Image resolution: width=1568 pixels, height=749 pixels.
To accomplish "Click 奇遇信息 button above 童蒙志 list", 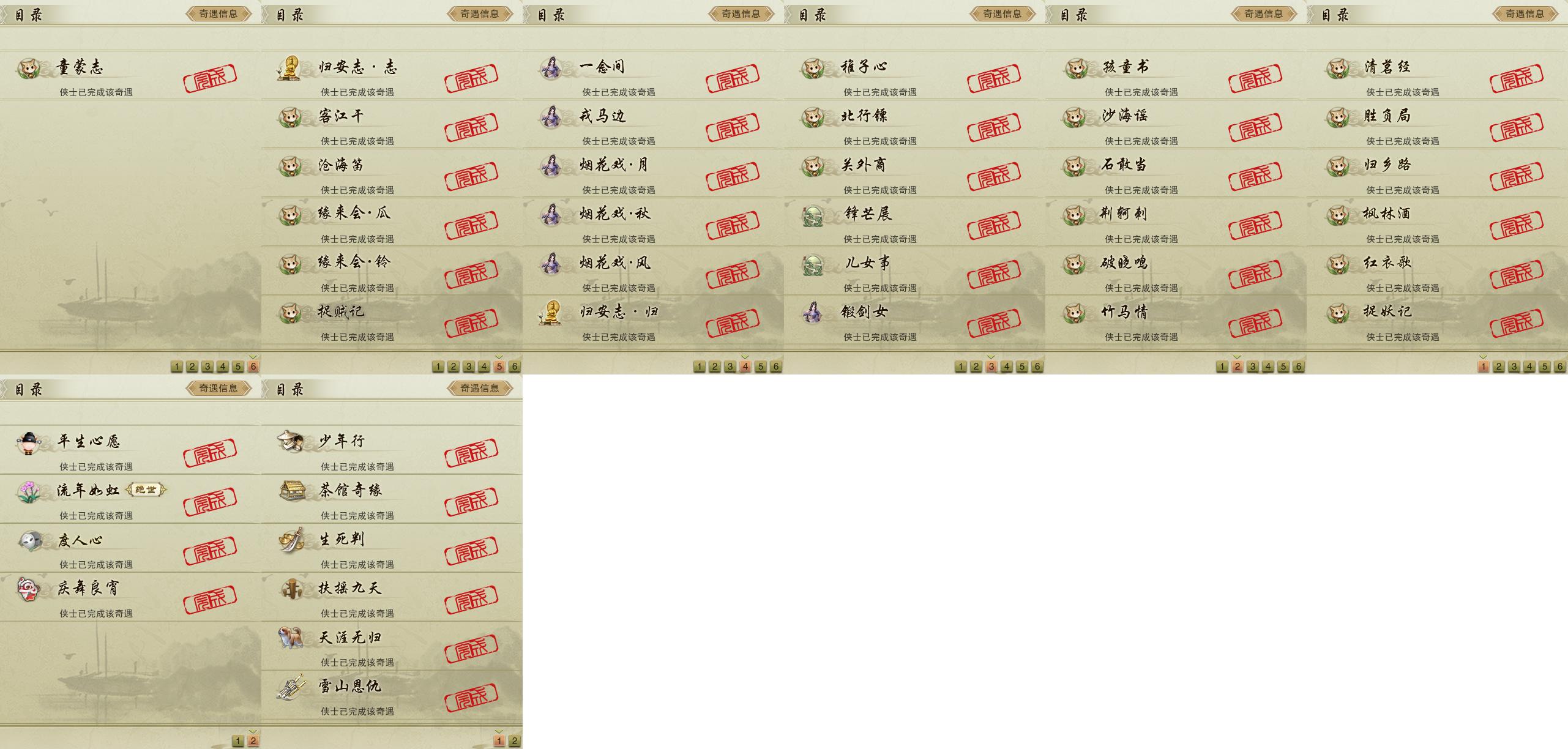I will tap(218, 13).
